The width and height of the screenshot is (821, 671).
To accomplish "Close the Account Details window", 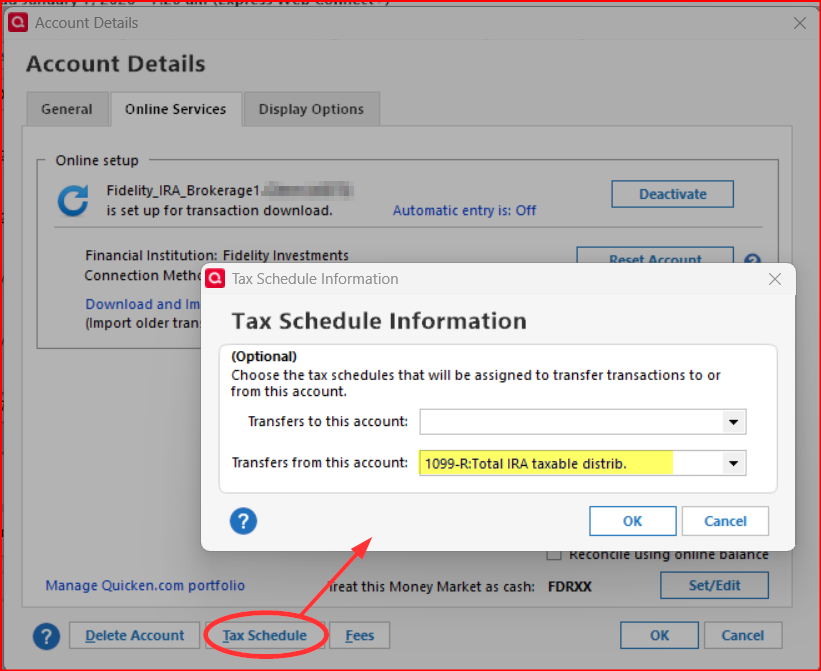I will [800, 23].
